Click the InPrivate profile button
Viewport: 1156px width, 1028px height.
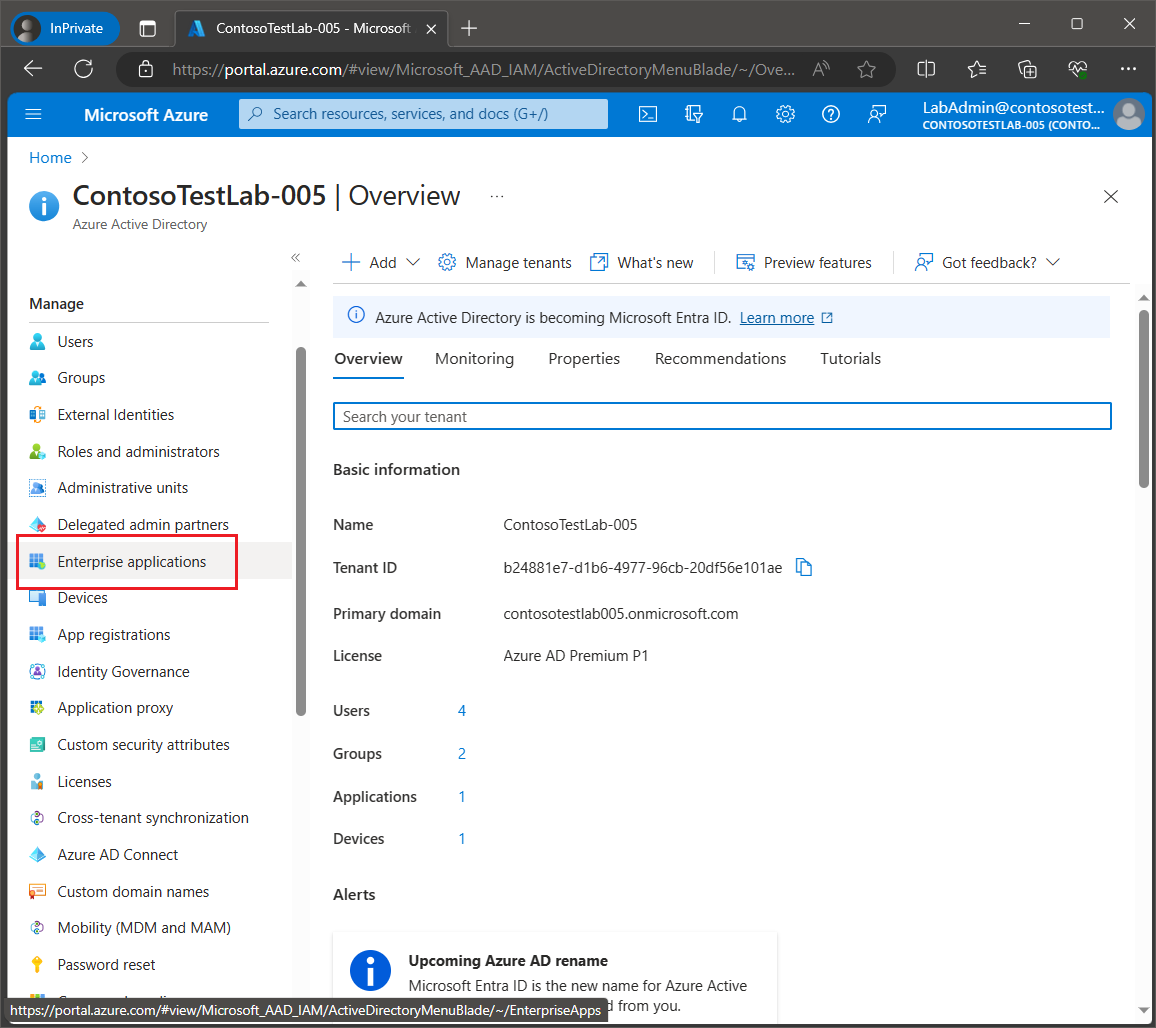pyautogui.click(x=65, y=29)
